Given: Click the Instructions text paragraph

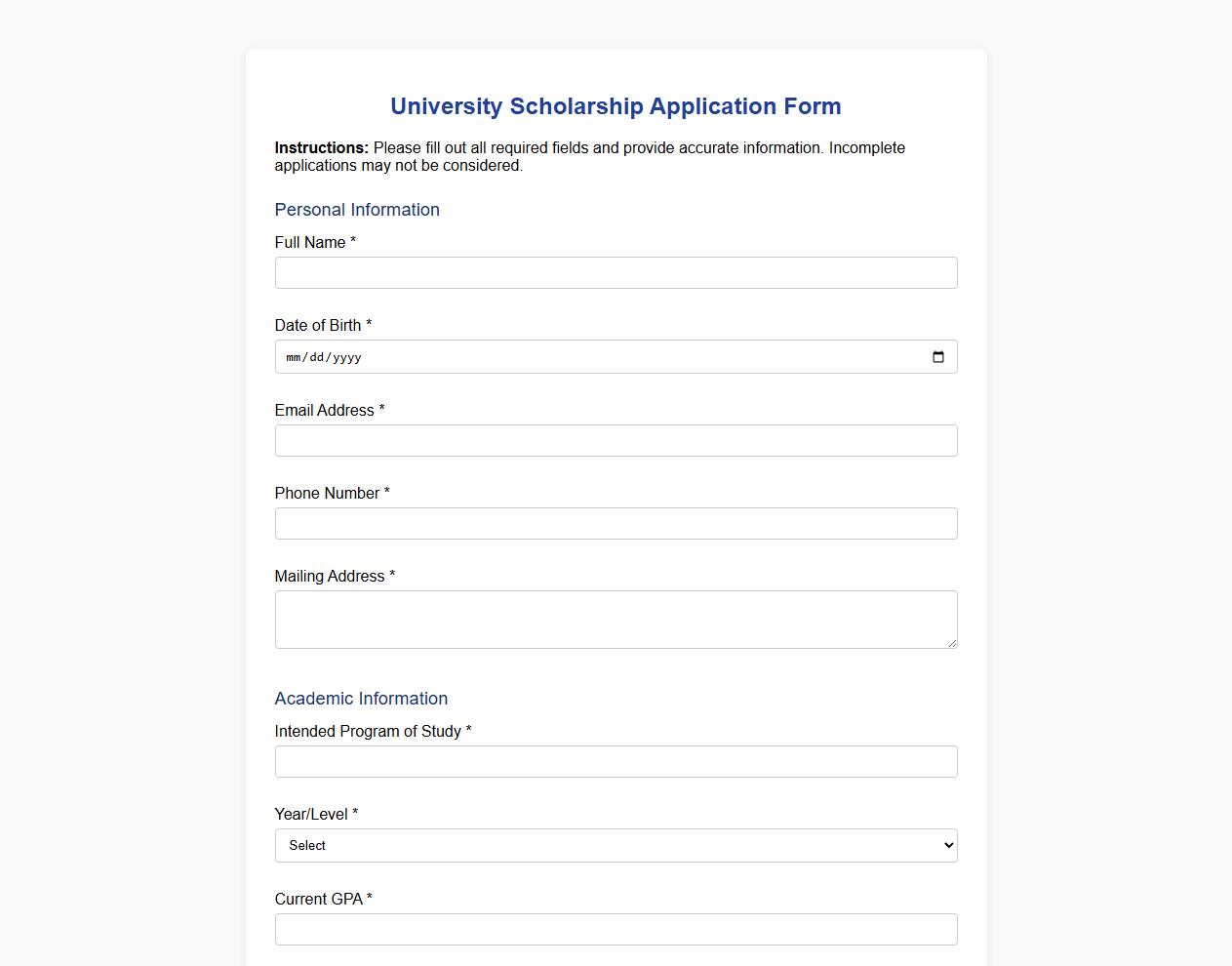Looking at the screenshot, I should pyautogui.click(x=589, y=156).
